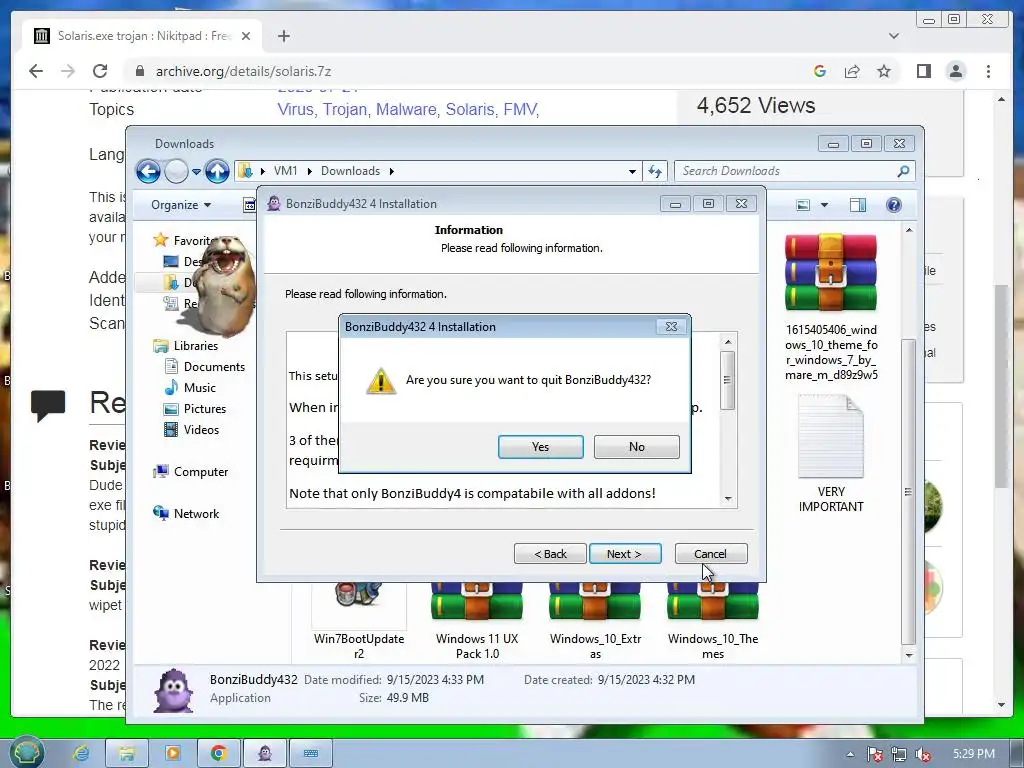
Task: Select the VERY IMPORTANT text file
Action: point(831,454)
